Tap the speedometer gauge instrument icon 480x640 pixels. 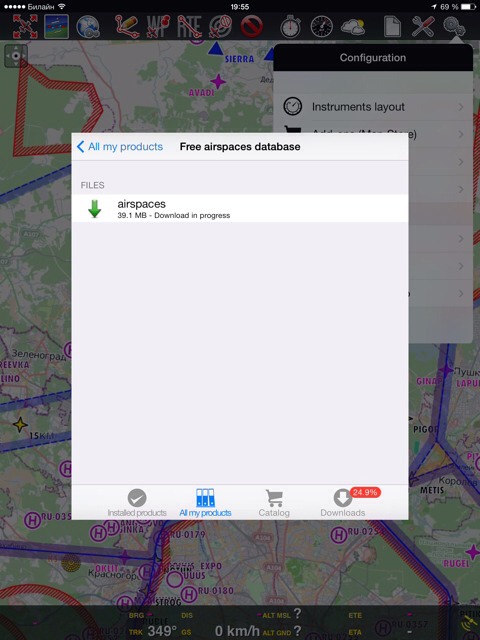tap(322, 27)
